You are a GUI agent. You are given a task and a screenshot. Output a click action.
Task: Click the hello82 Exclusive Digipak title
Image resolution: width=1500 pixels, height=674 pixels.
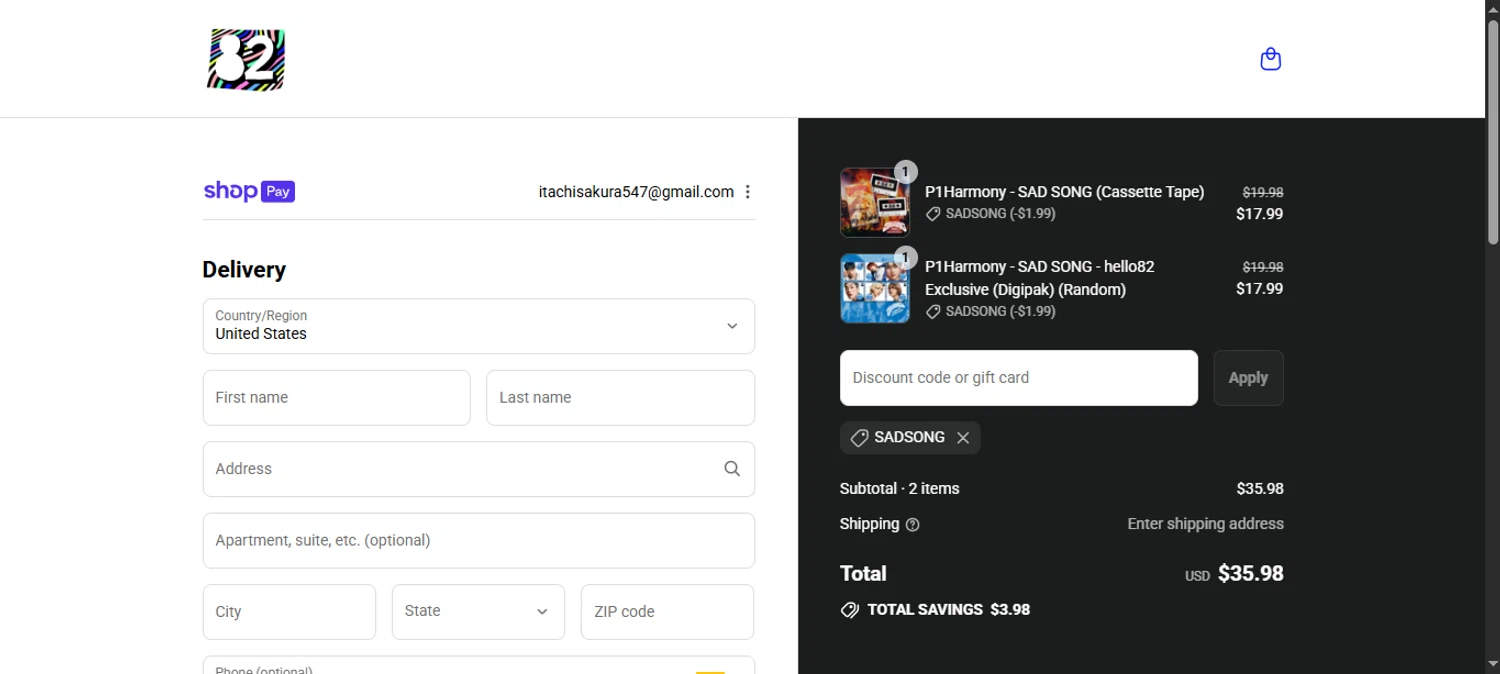pos(1040,278)
